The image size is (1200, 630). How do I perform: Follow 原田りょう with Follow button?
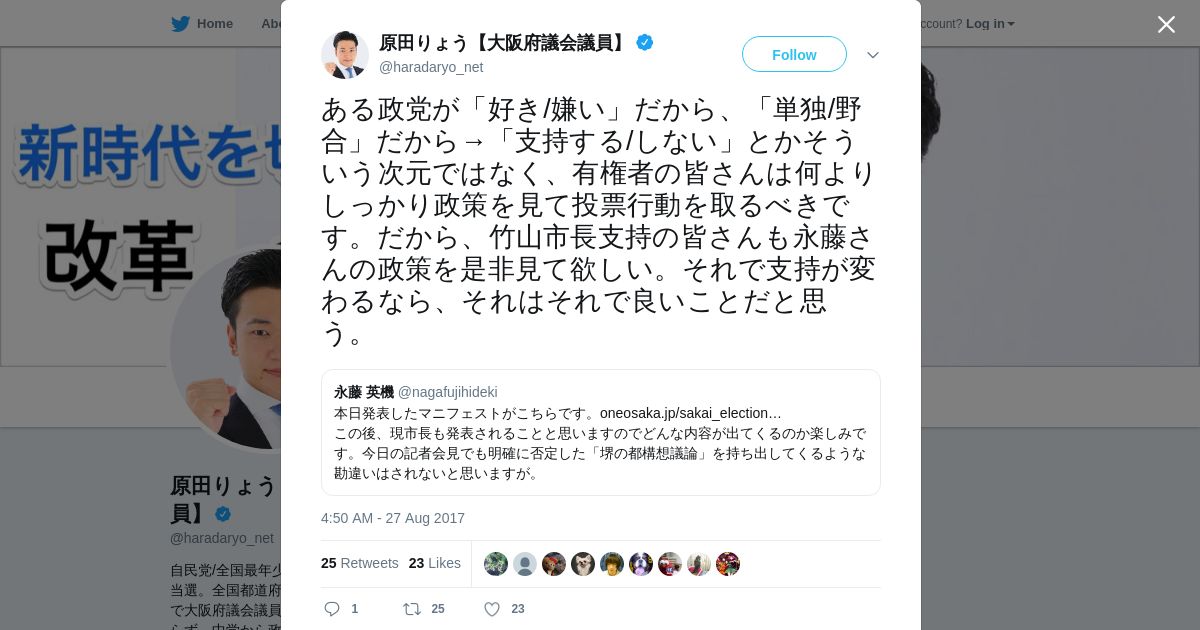[794, 54]
